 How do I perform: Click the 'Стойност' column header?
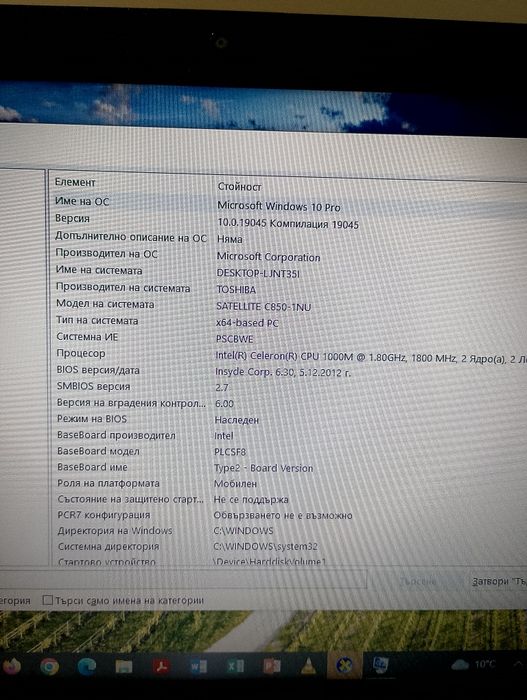239,187
